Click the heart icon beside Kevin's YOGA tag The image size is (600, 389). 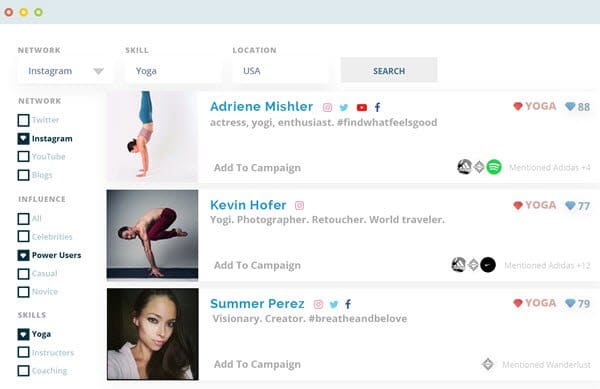tap(518, 205)
